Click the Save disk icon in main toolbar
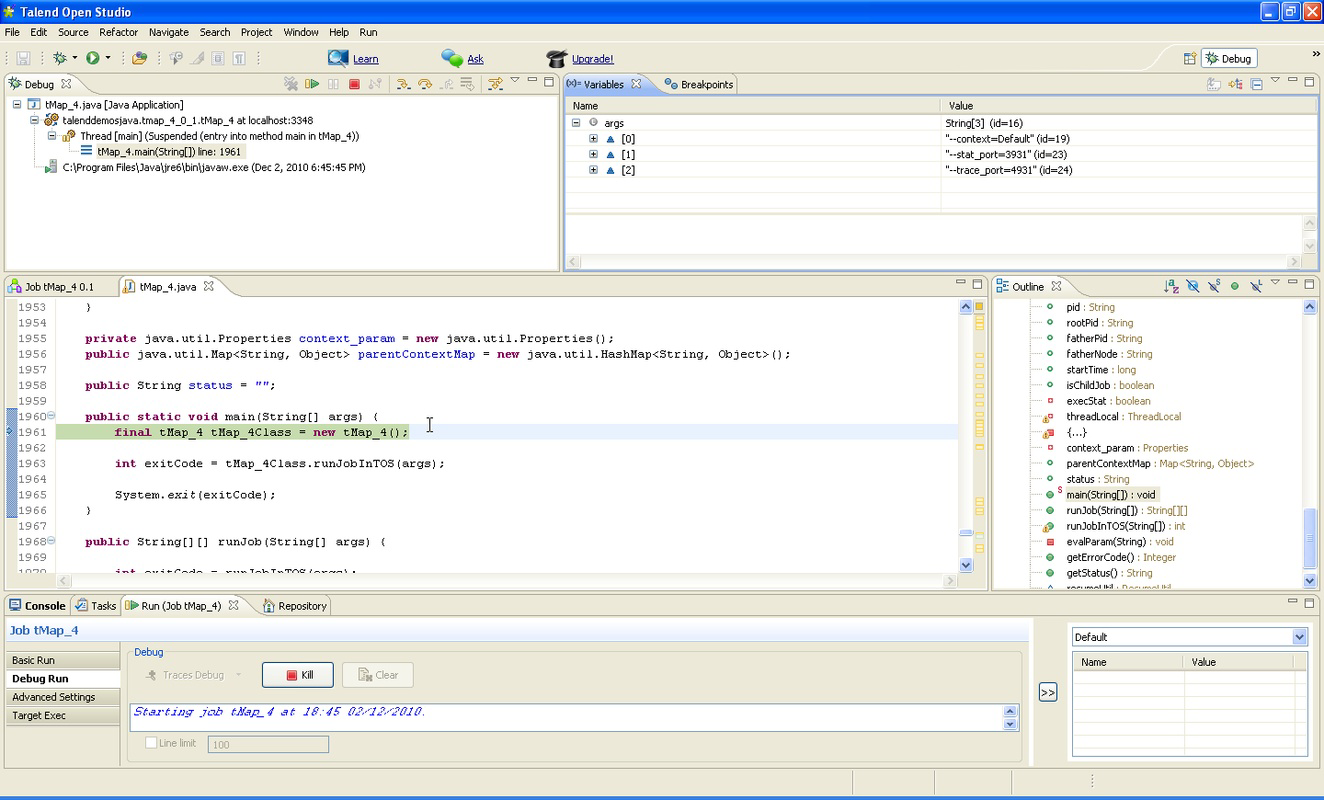Screen dimensions: 1324x800 pyautogui.click(x=23, y=58)
